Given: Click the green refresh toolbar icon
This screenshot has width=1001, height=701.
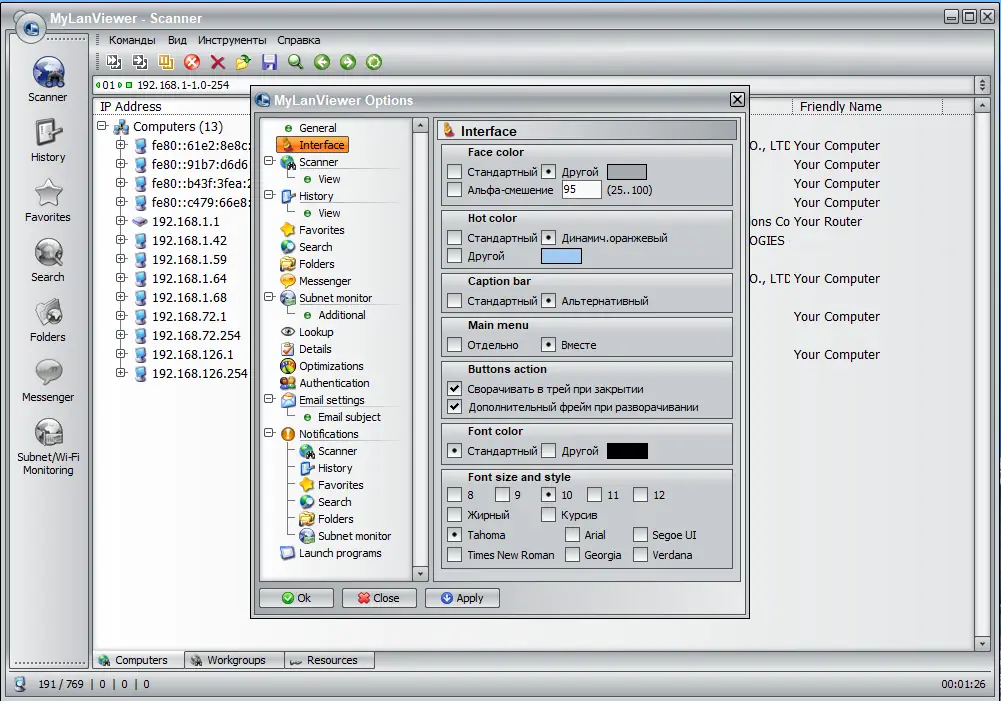Looking at the screenshot, I should [374, 62].
